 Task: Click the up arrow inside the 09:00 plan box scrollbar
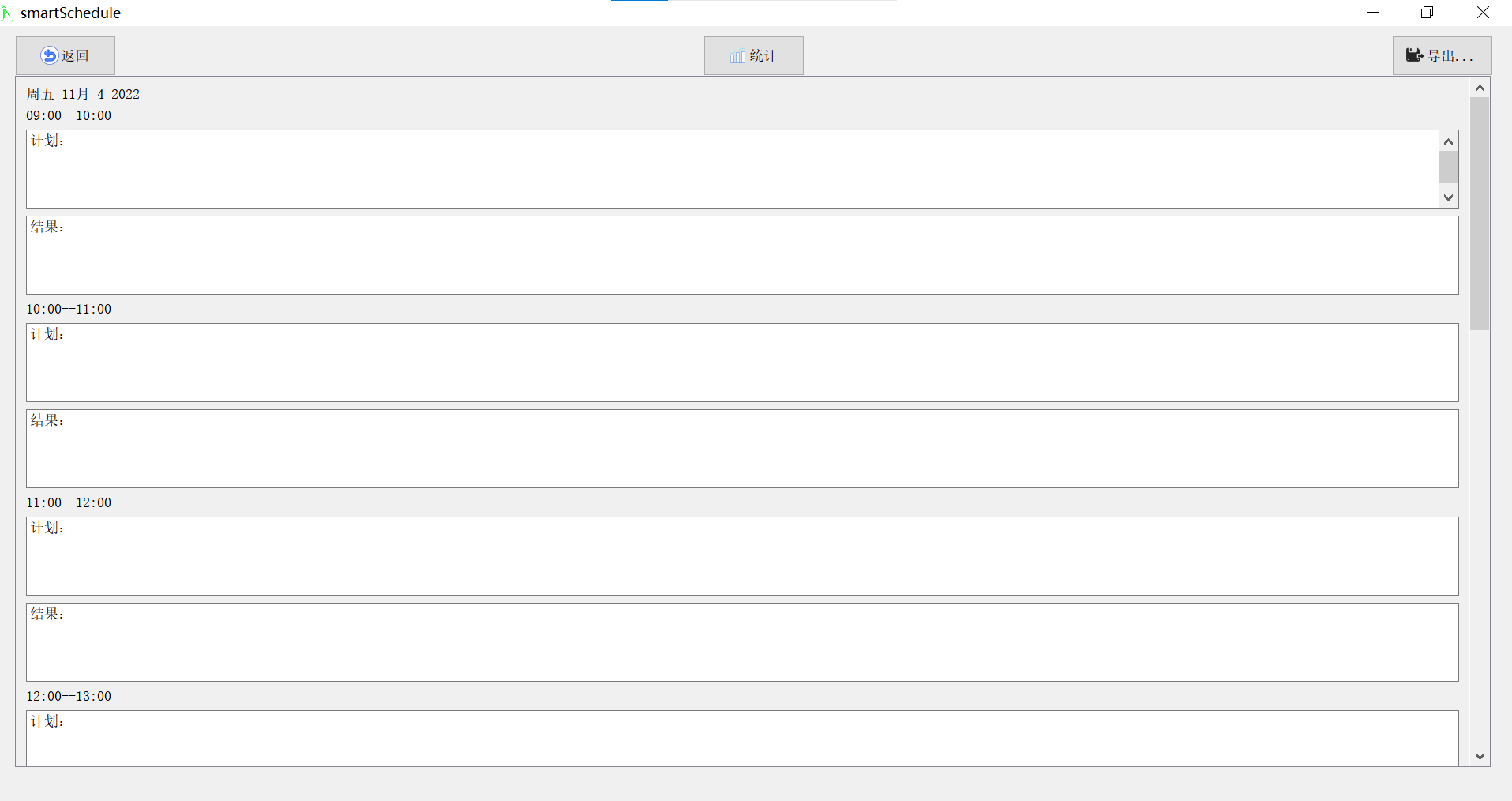pyautogui.click(x=1447, y=141)
